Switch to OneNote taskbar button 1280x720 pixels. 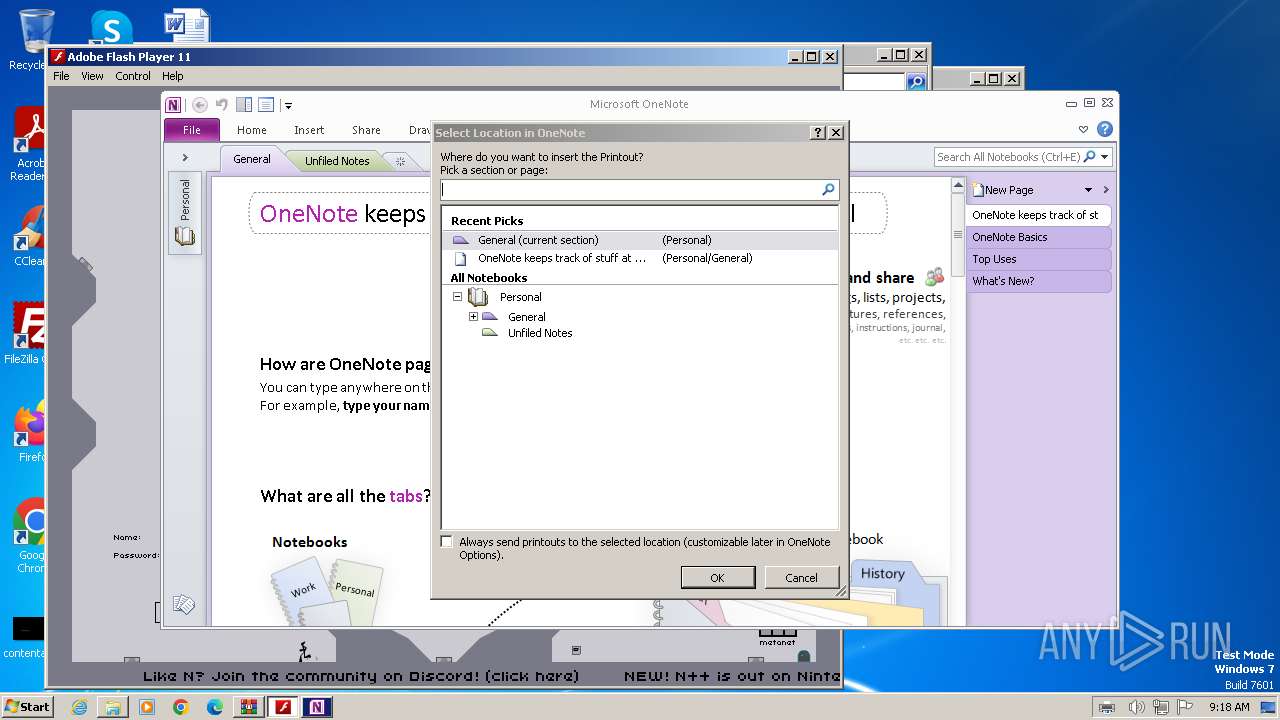317,707
